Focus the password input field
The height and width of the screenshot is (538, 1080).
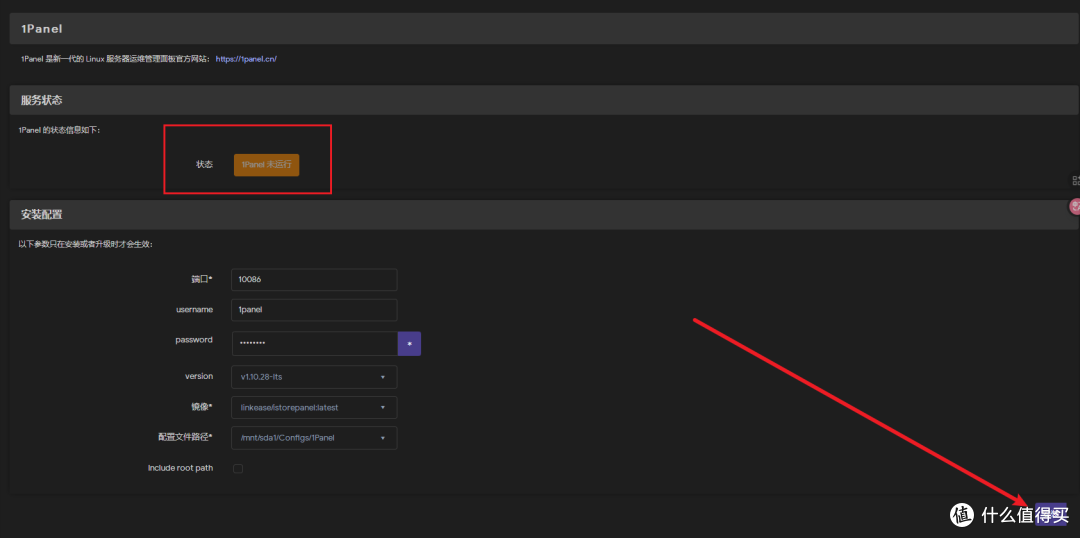(315, 343)
